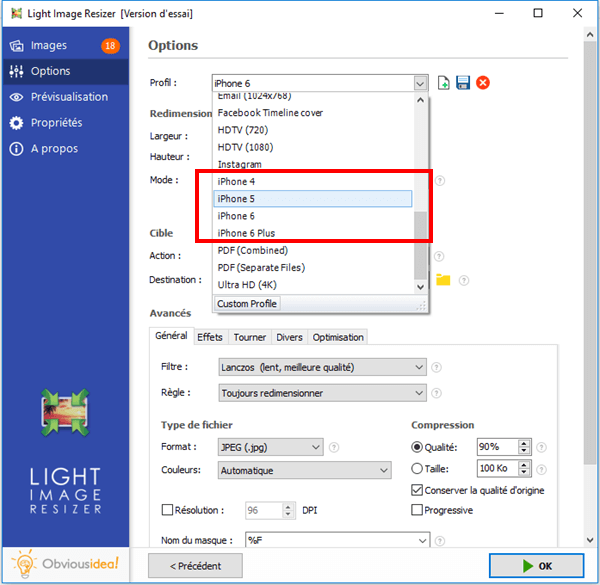The height and width of the screenshot is (585, 600).
Task: Choose the HDTV (720) profile
Action: 313,130
